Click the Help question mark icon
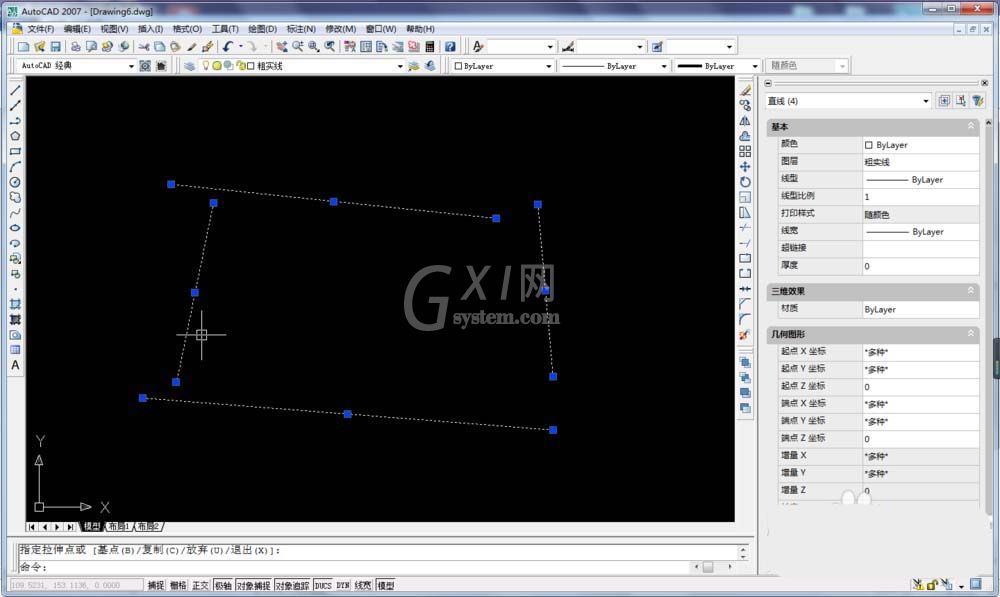 point(450,47)
